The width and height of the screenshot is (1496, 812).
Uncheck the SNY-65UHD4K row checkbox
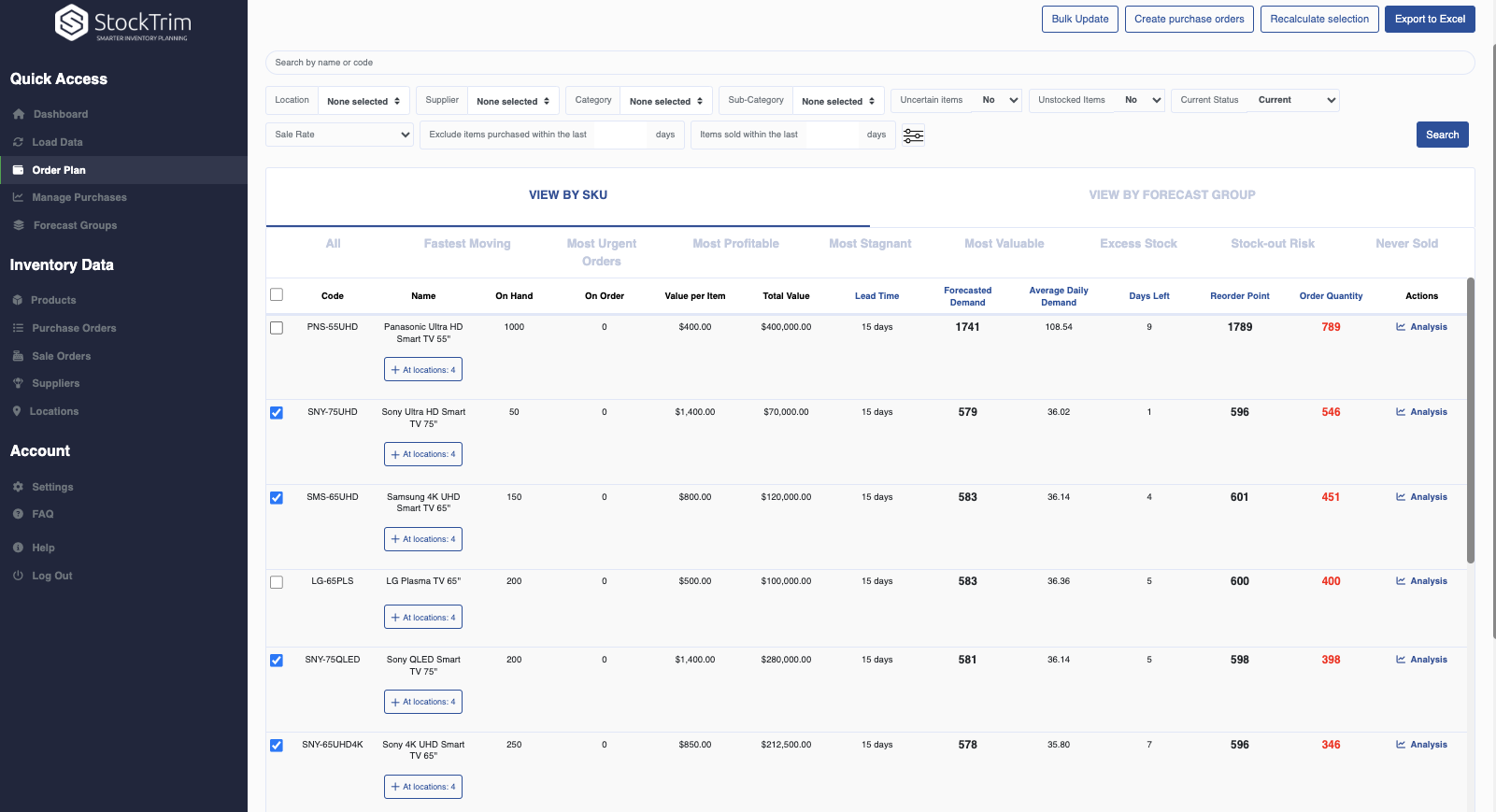277,746
